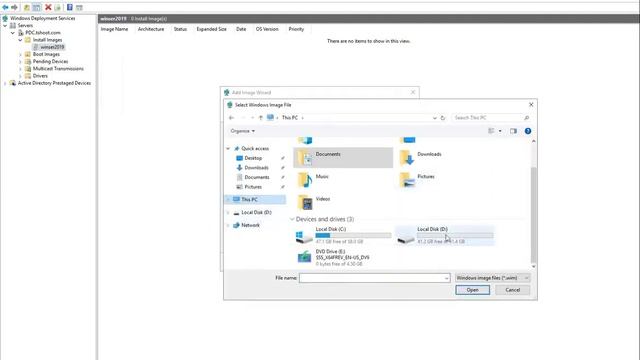Select Multicast Transmissions in the tree
Viewport: 640px width, 360px height.
point(58,69)
